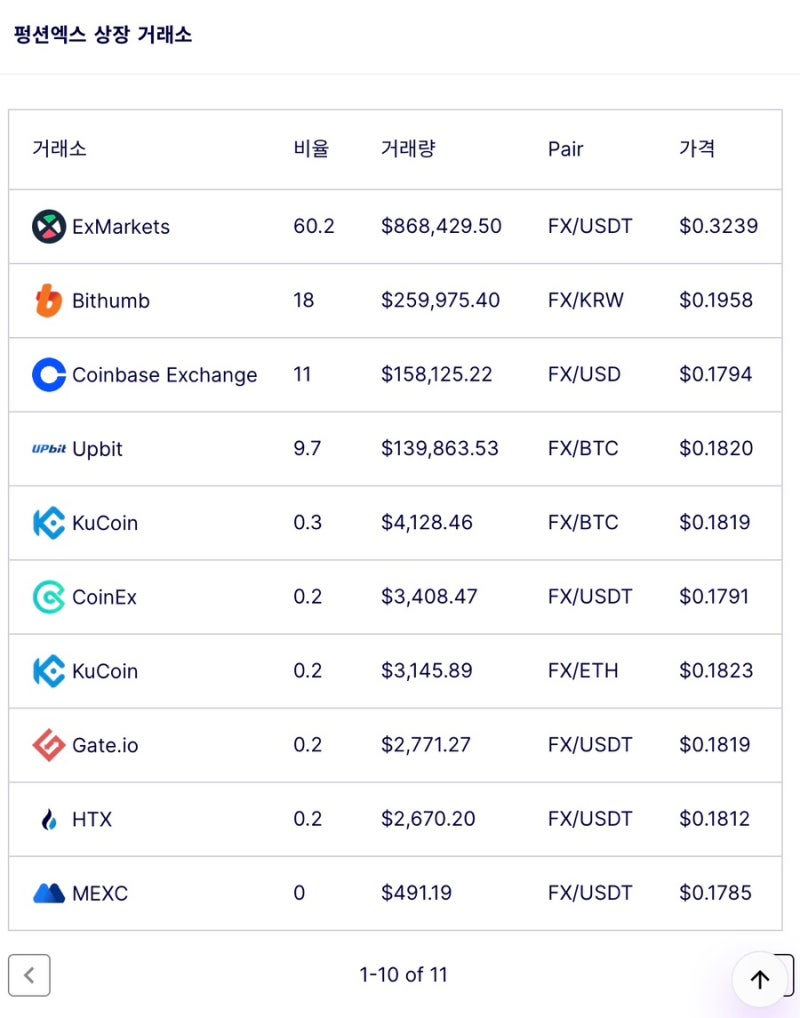Click the "1-10 of 11" pagination text
This screenshot has height=1018, width=800.
pyautogui.click(x=403, y=975)
